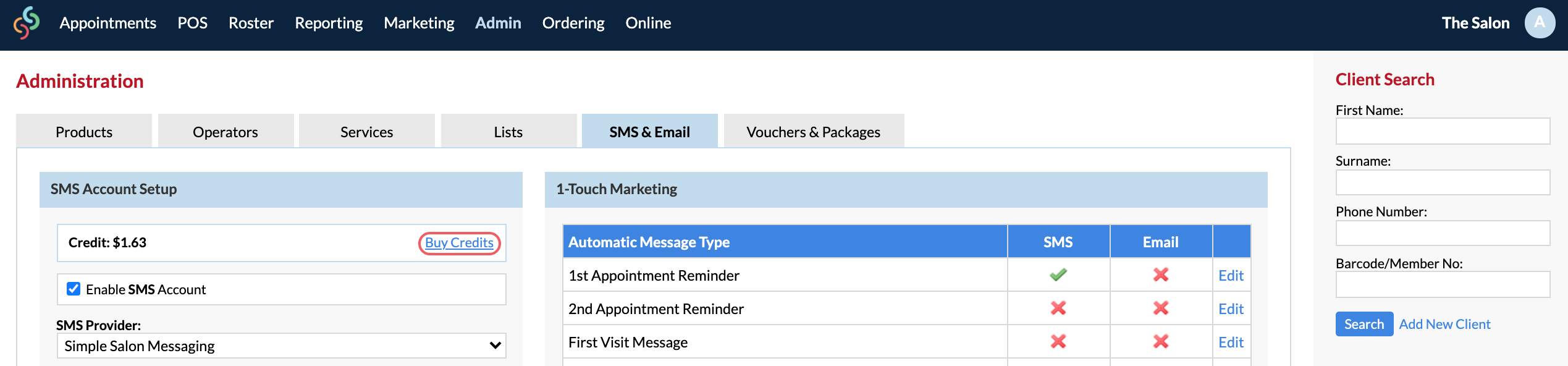Click The Salon account name
Screen dimensions: 1568x366
pyautogui.click(x=1475, y=23)
